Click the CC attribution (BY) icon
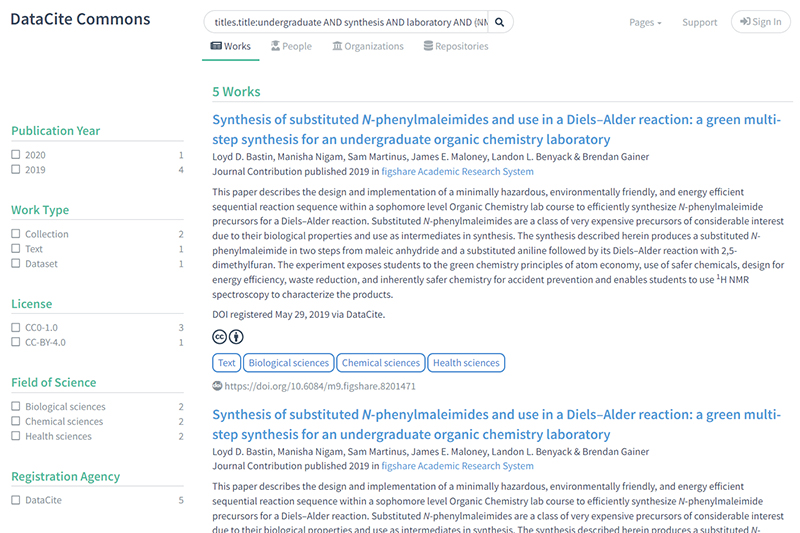The height and width of the screenshot is (533, 800). [236, 337]
